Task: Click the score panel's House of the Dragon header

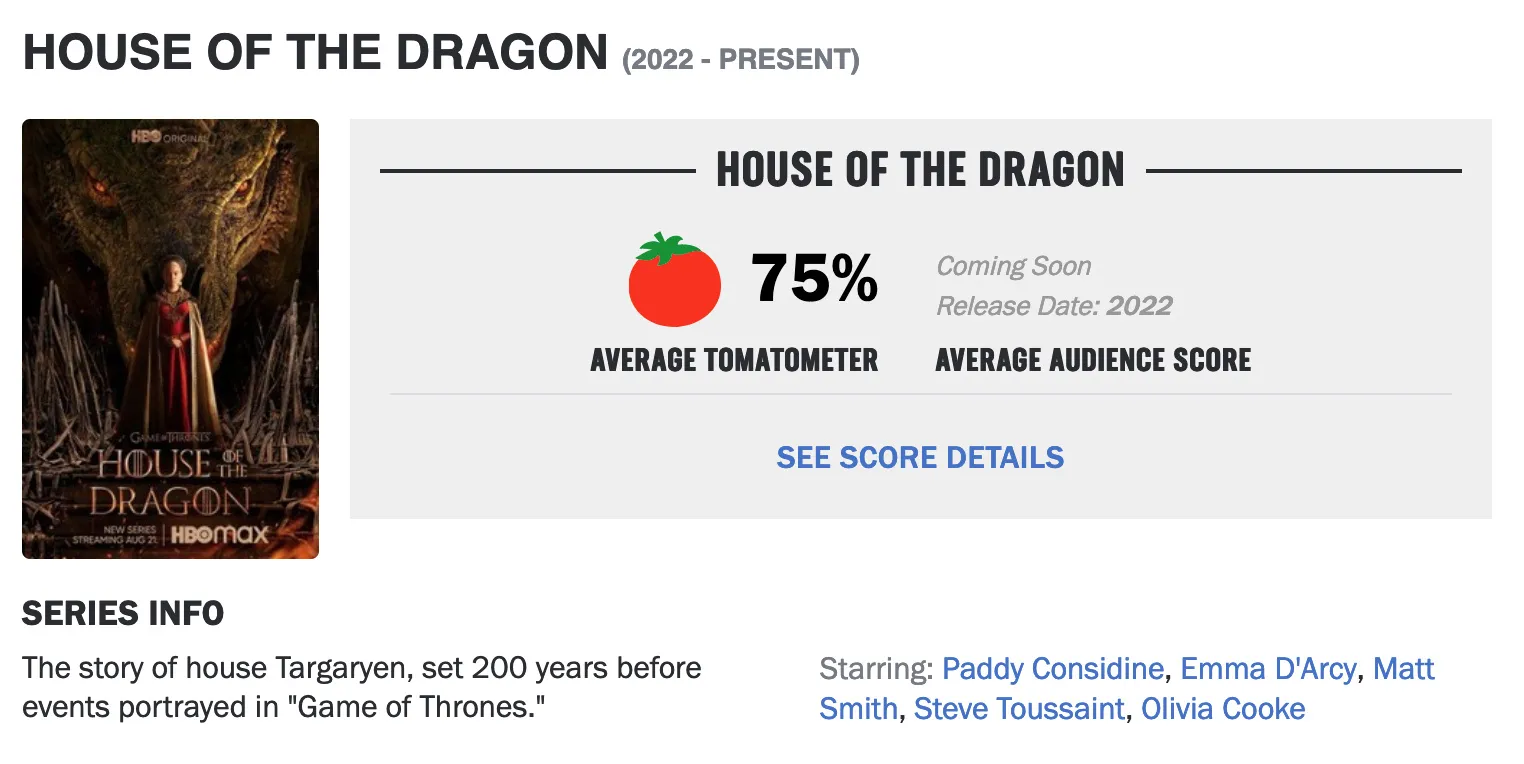Action: [920, 170]
